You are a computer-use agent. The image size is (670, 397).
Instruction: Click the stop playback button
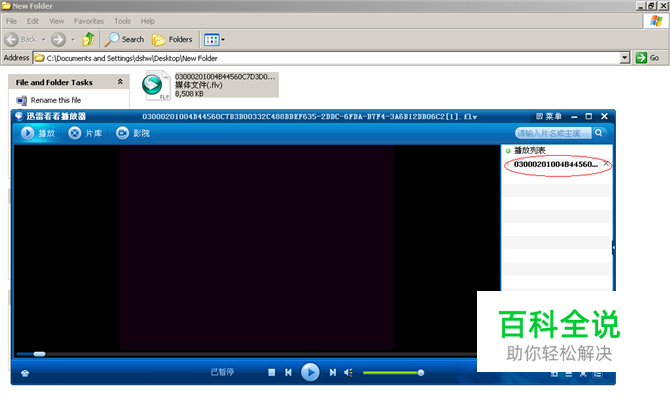pyautogui.click(x=271, y=373)
